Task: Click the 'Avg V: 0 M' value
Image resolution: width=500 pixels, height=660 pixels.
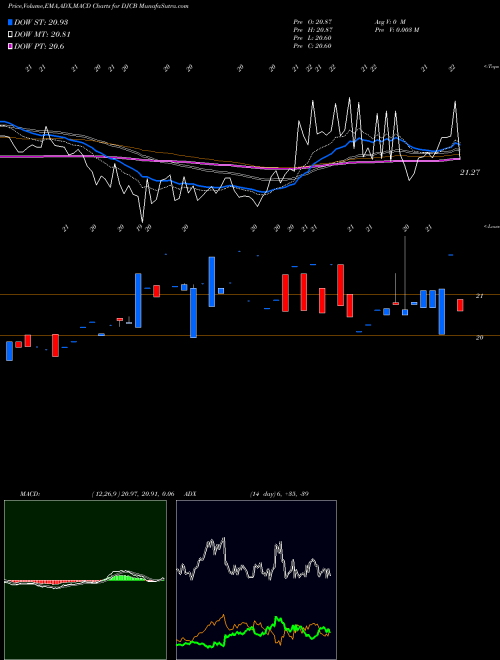Action: pos(390,21)
